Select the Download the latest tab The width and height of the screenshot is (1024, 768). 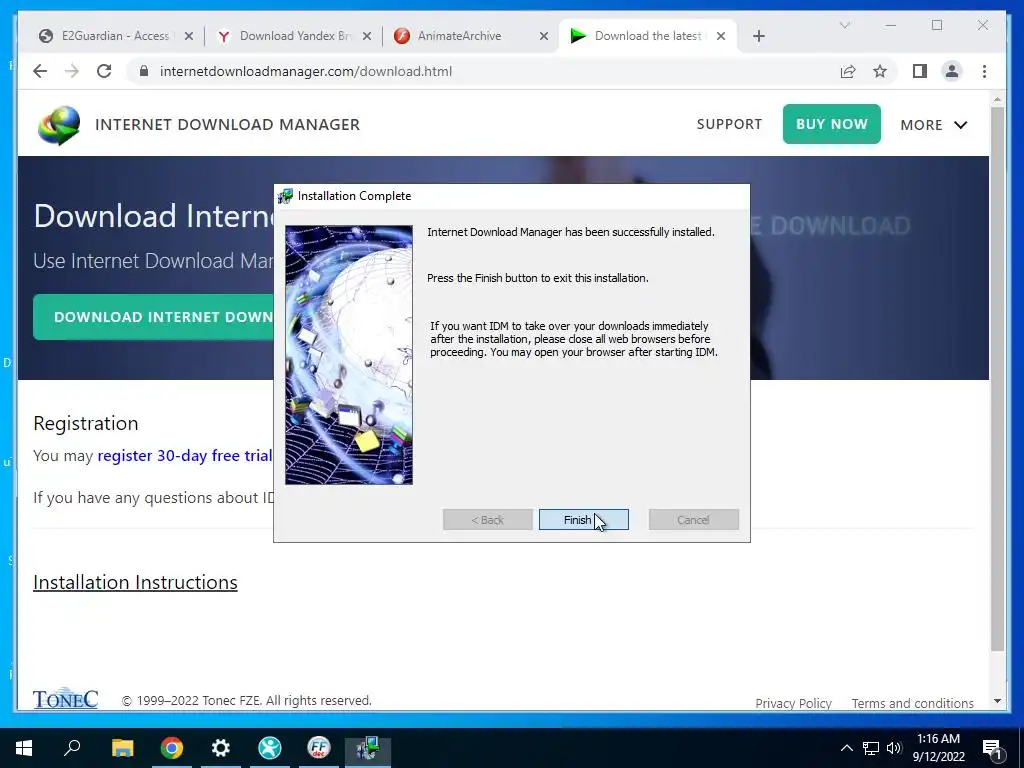[648, 36]
